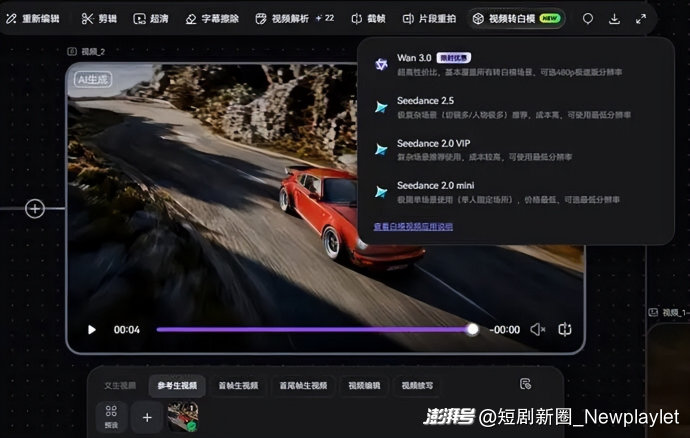Image resolution: width=690 pixels, height=438 pixels.
Task: Click the plus button to add reference
Action: (147, 417)
